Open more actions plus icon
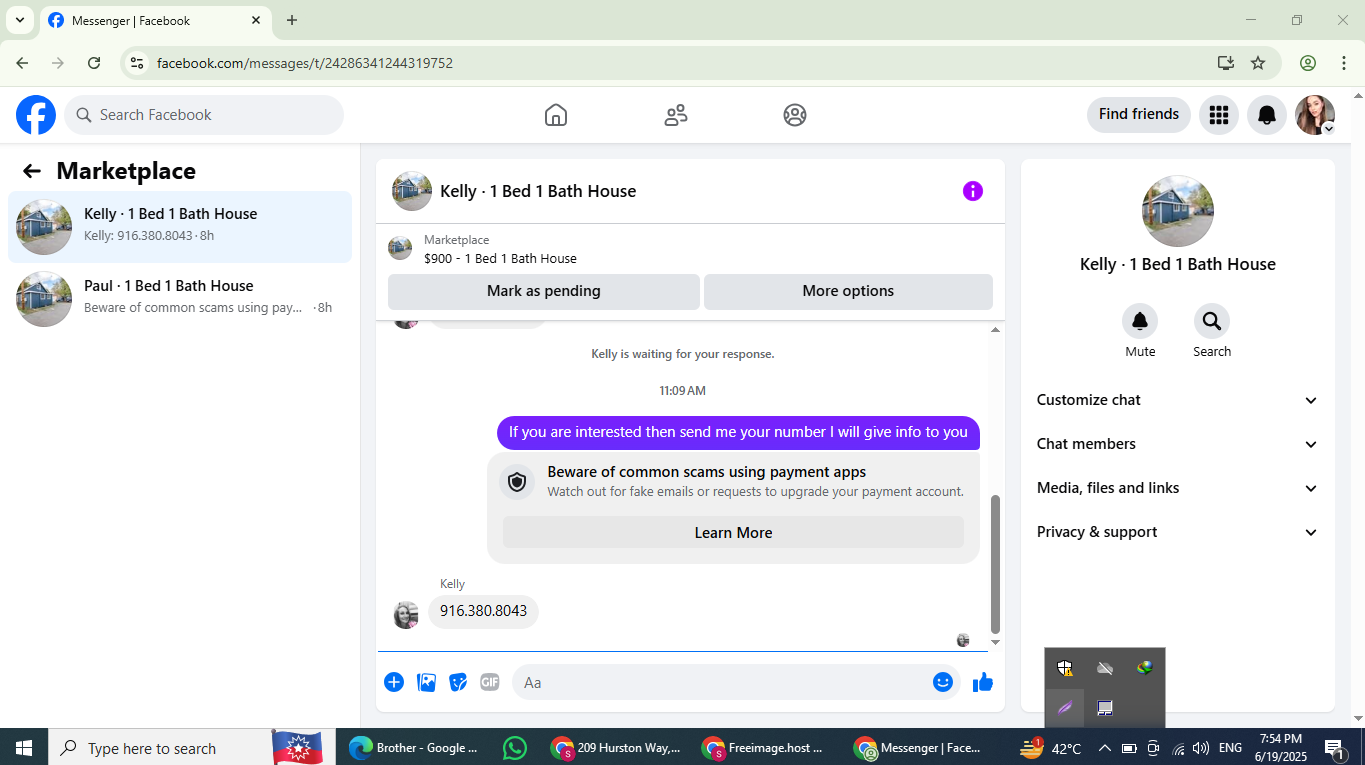This screenshot has height=765, width=1365. point(394,682)
